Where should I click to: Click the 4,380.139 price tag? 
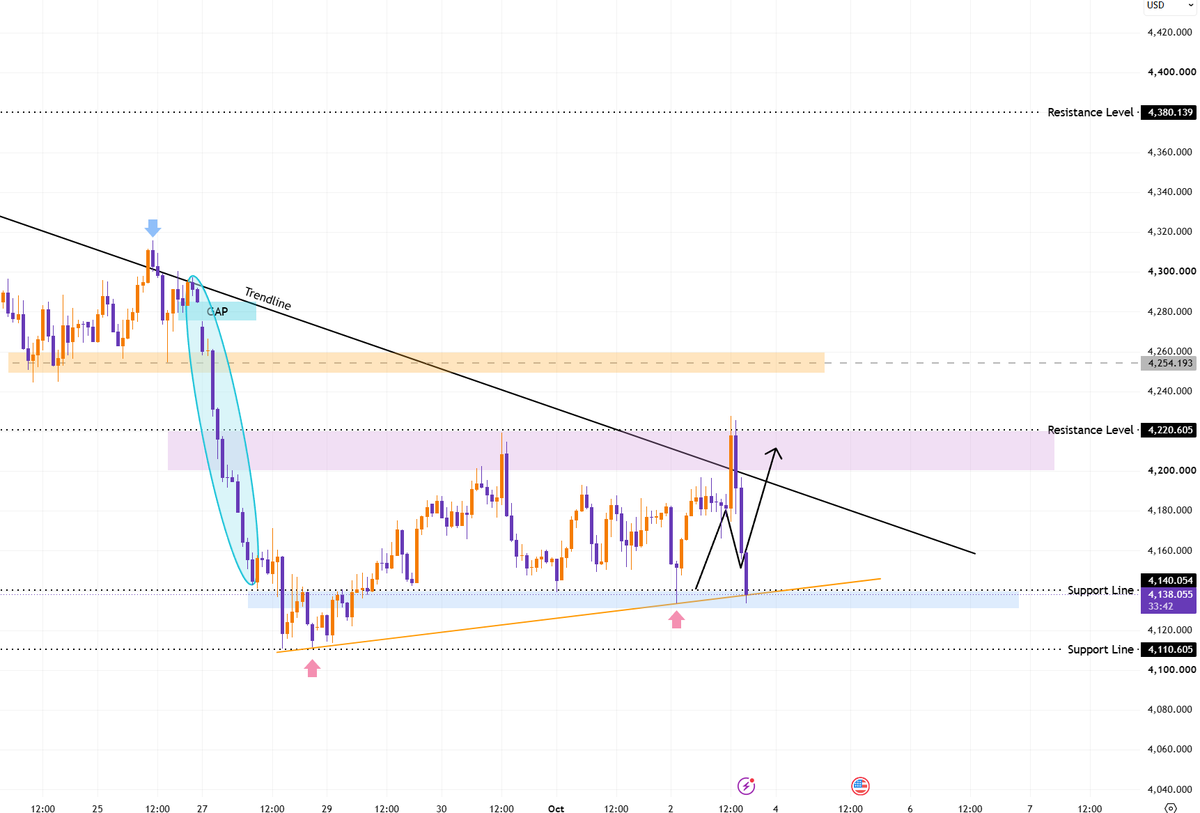pyautogui.click(x=1169, y=113)
